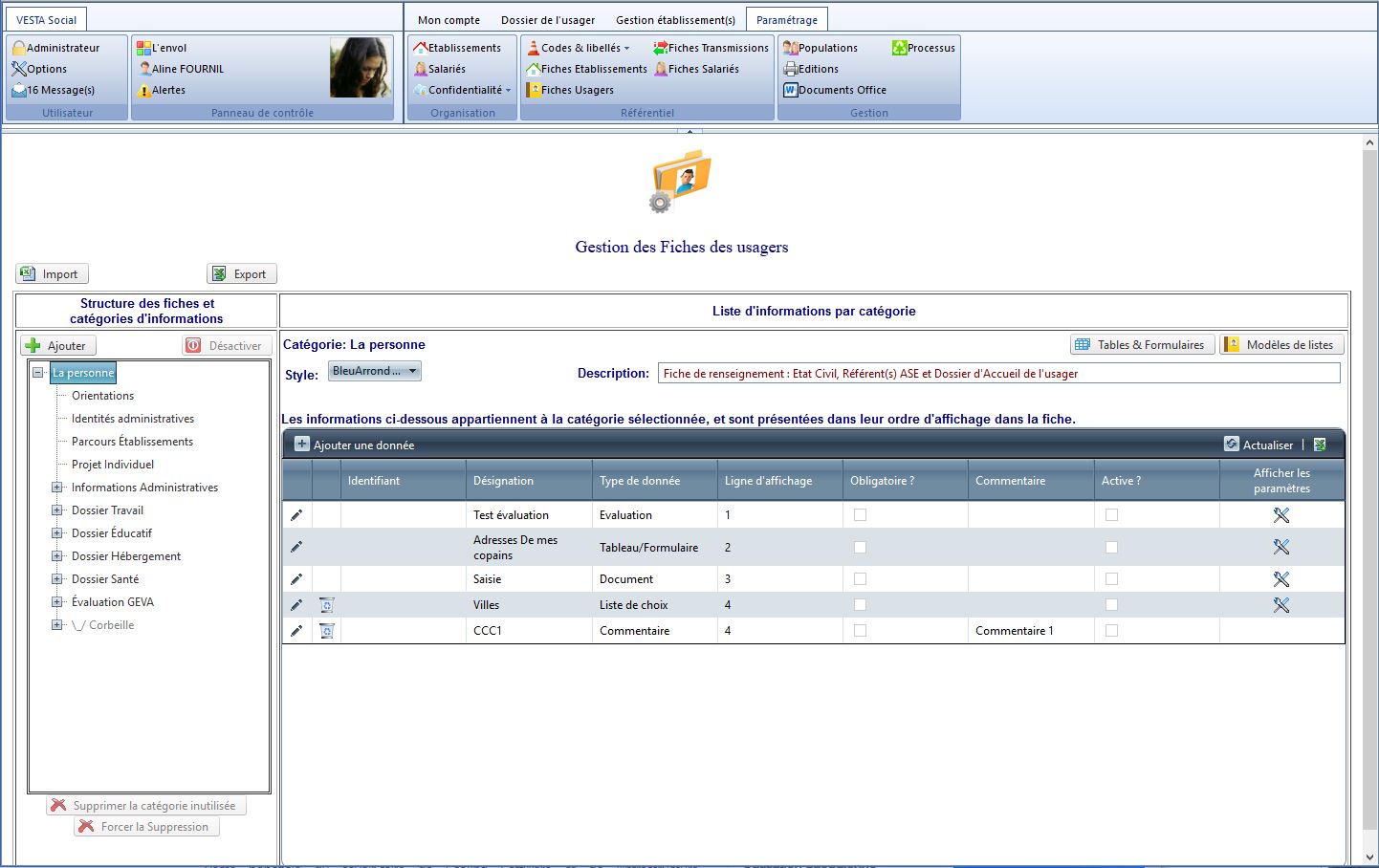This screenshot has width=1379, height=868.
Task: Show parameters for the Saisie row
Action: [x=1281, y=579]
